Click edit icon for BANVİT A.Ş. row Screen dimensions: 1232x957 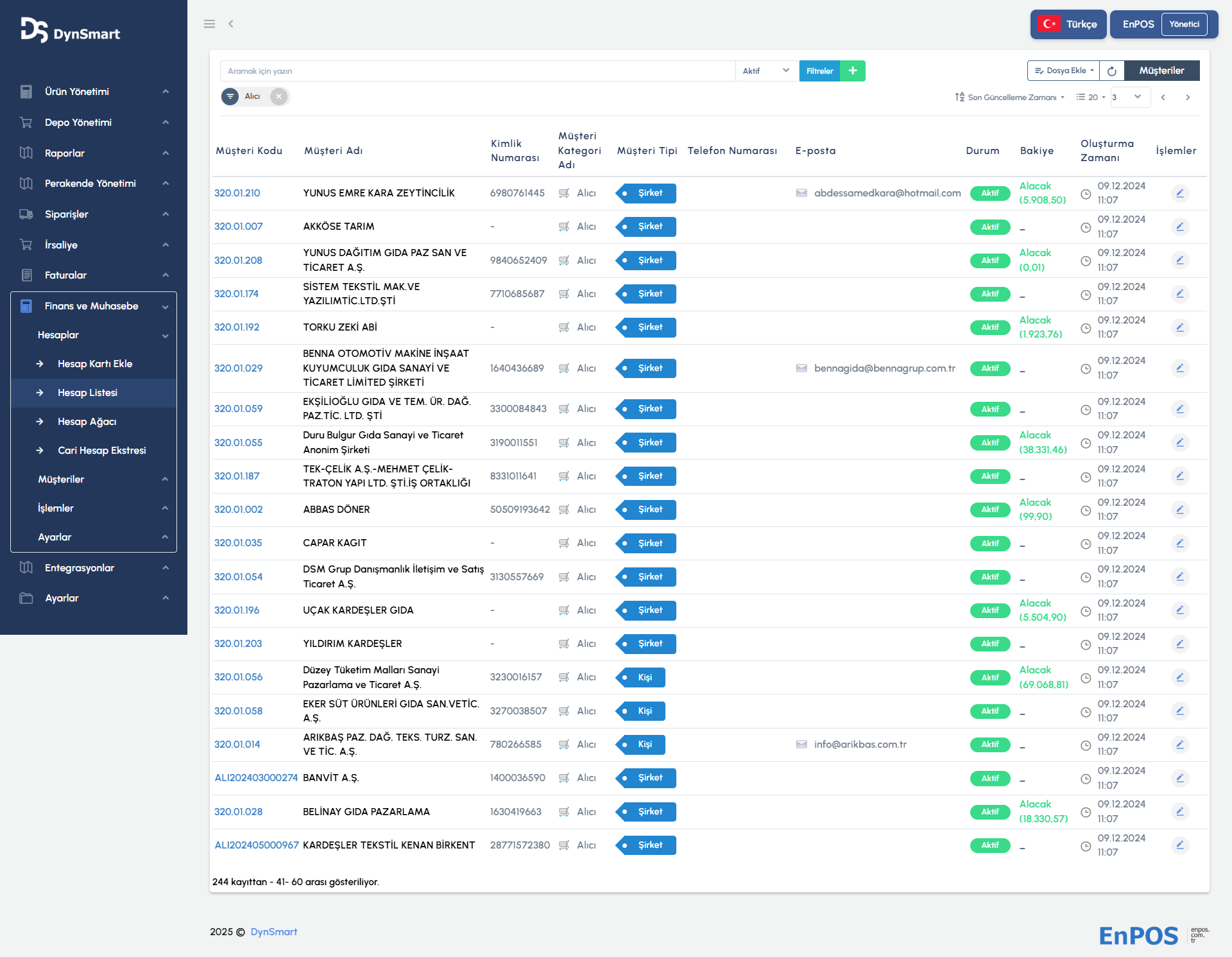tap(1179, 778)
